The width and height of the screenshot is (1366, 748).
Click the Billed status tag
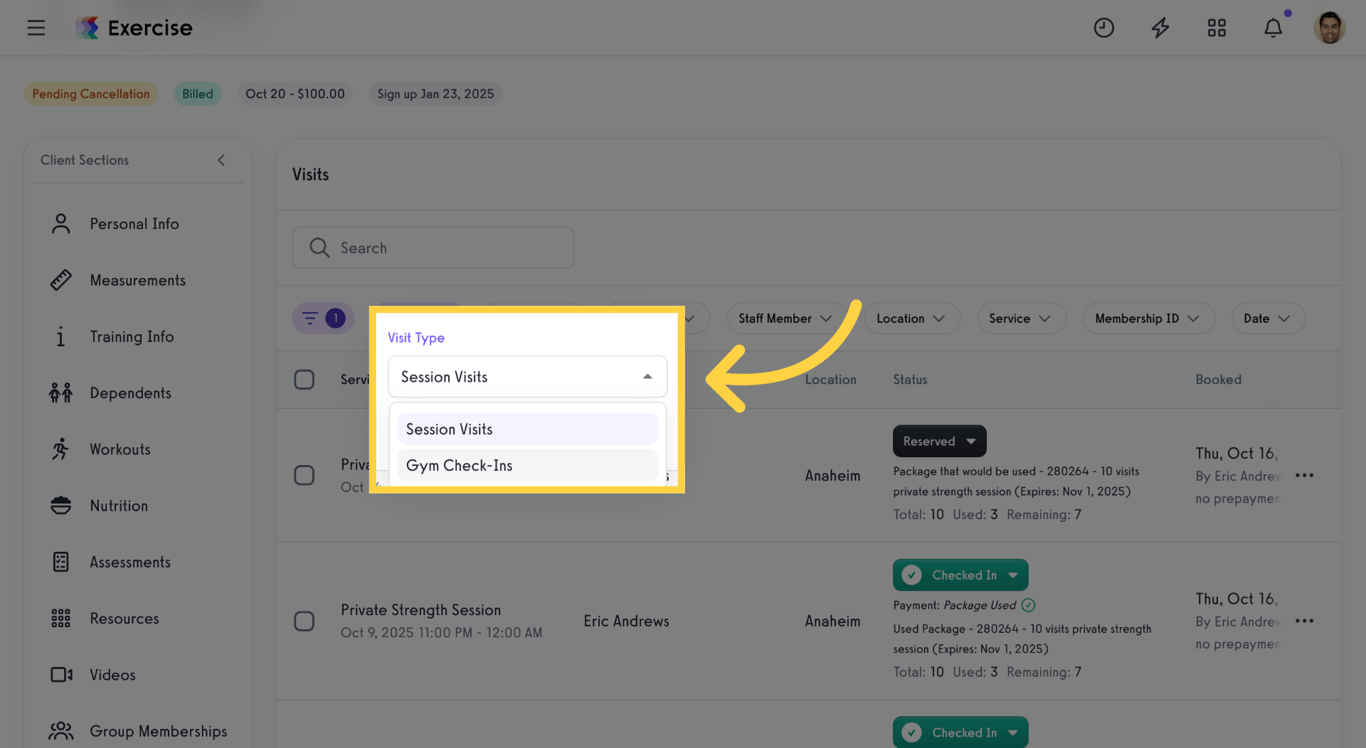(197, 94)
